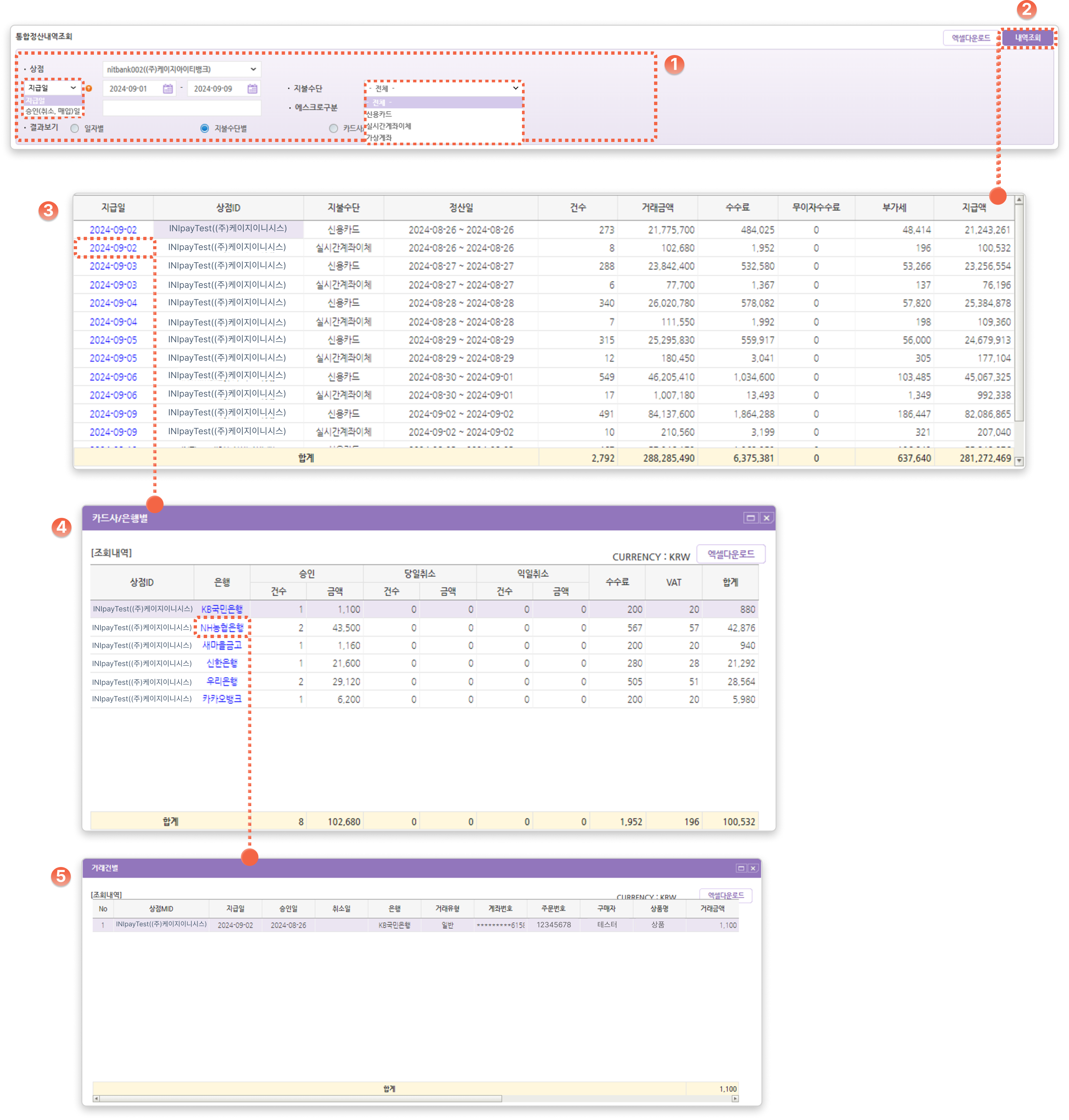Click the 거래건별 horizontal scrollbar thumb
The image size is (1069, 1120).
(x=301, y=1098)
